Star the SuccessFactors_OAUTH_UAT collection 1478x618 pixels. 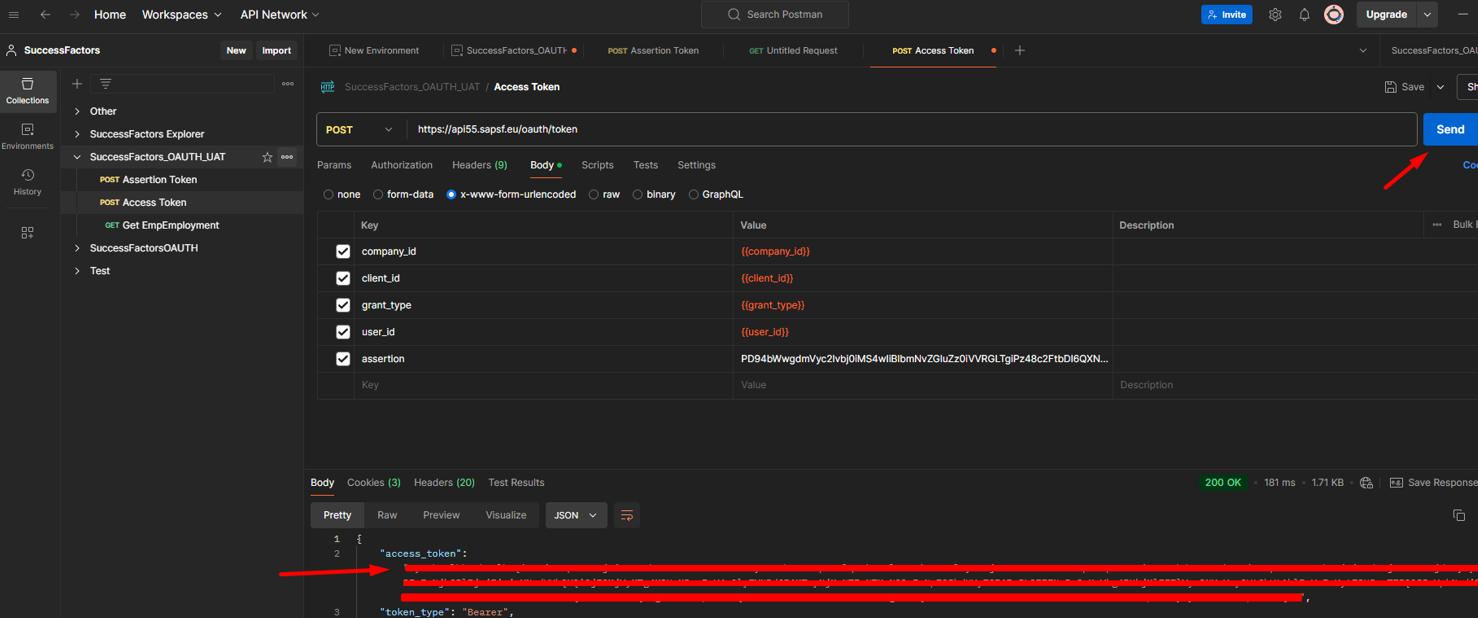coord(267,157)
